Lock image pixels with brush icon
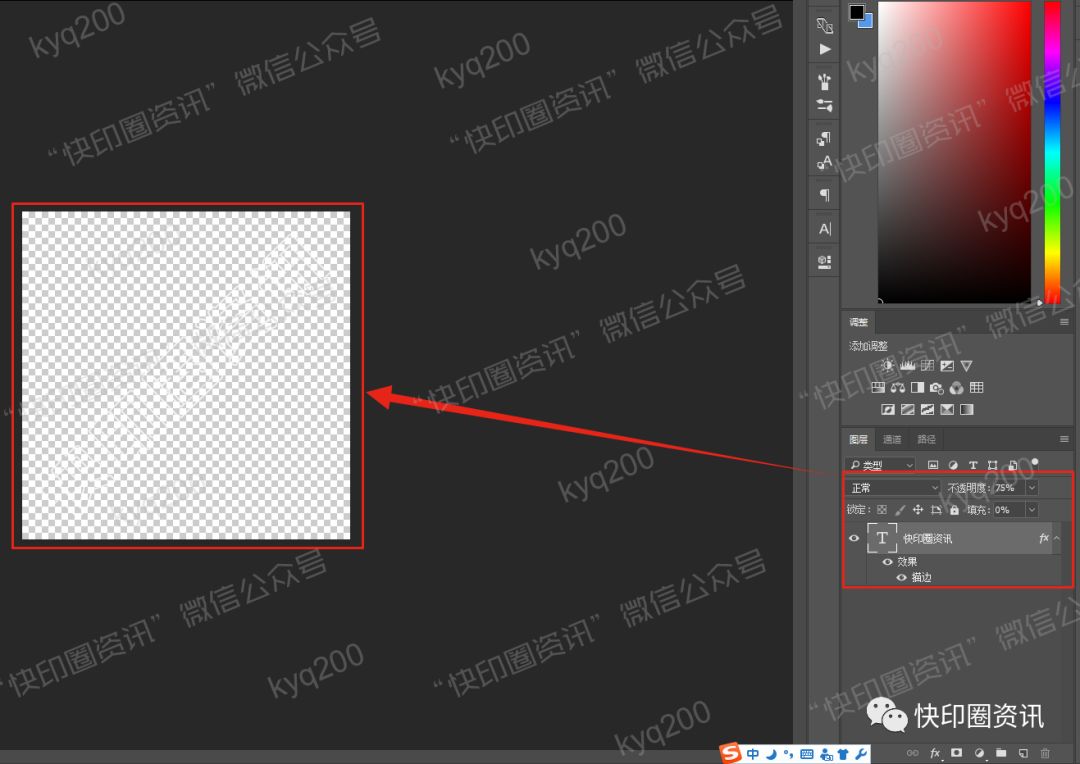This screenshot has height=764, width=1080. (900, 510)
